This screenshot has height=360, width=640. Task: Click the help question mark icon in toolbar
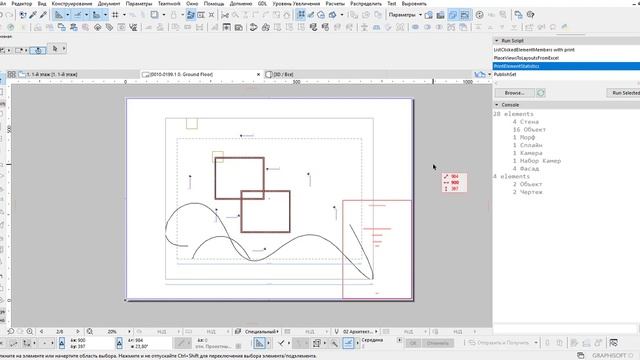530,15
